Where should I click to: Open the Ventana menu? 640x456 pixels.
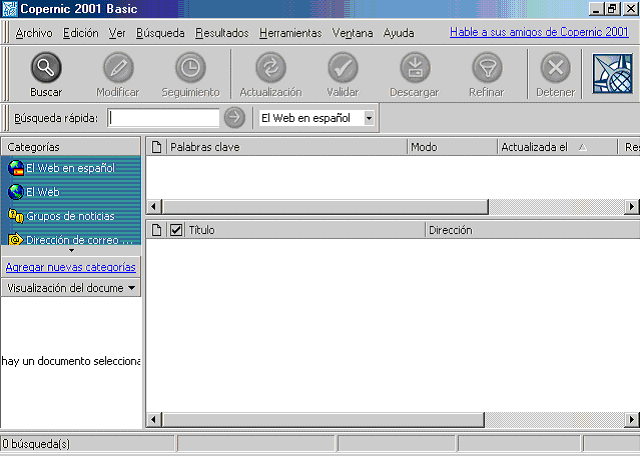[353, 33]
